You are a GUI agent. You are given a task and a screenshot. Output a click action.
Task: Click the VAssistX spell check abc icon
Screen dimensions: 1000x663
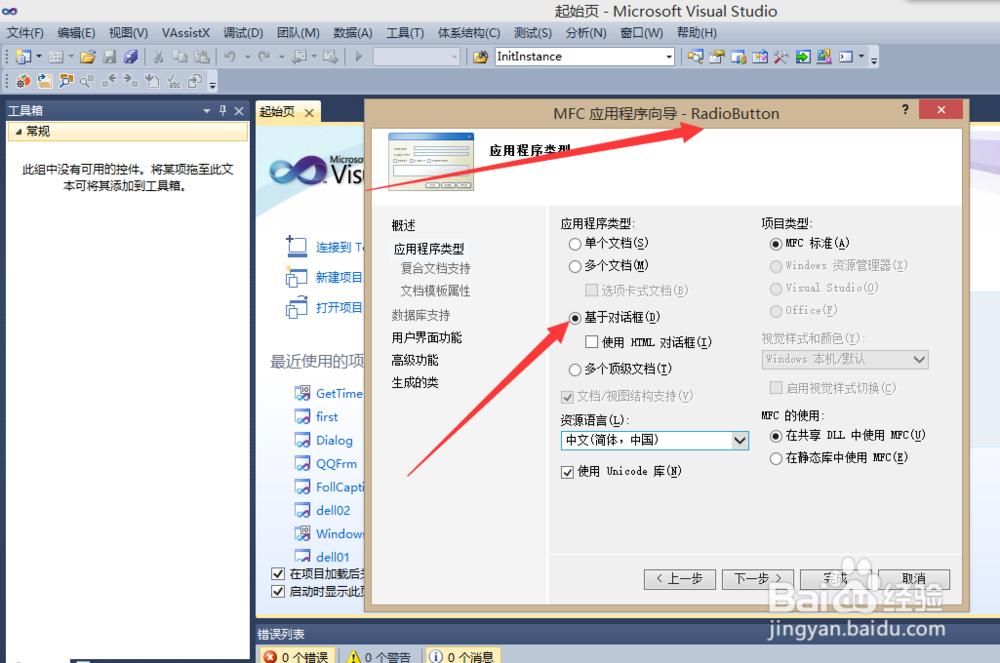coord(173,81)
